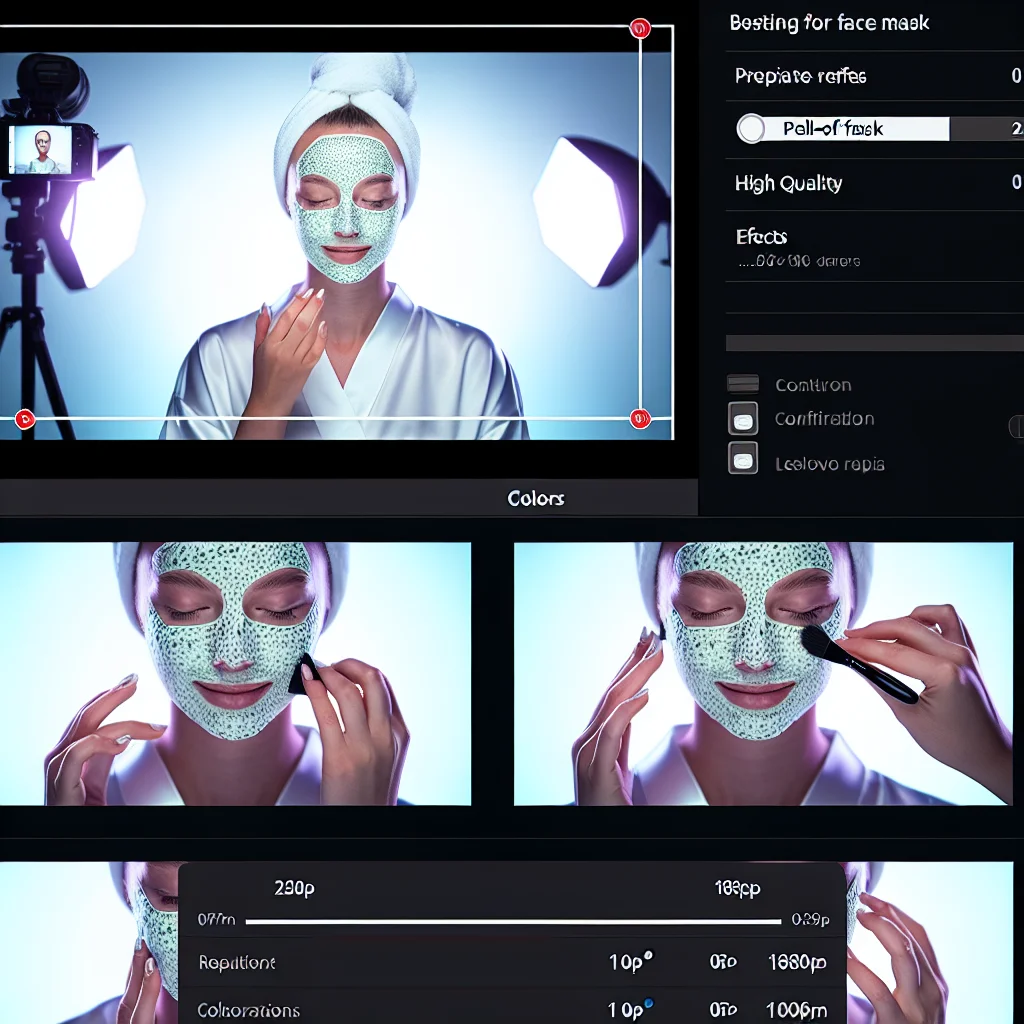Click the blue dot in the Coloorations row
1024x1024 pixels.
(649, 1003)
